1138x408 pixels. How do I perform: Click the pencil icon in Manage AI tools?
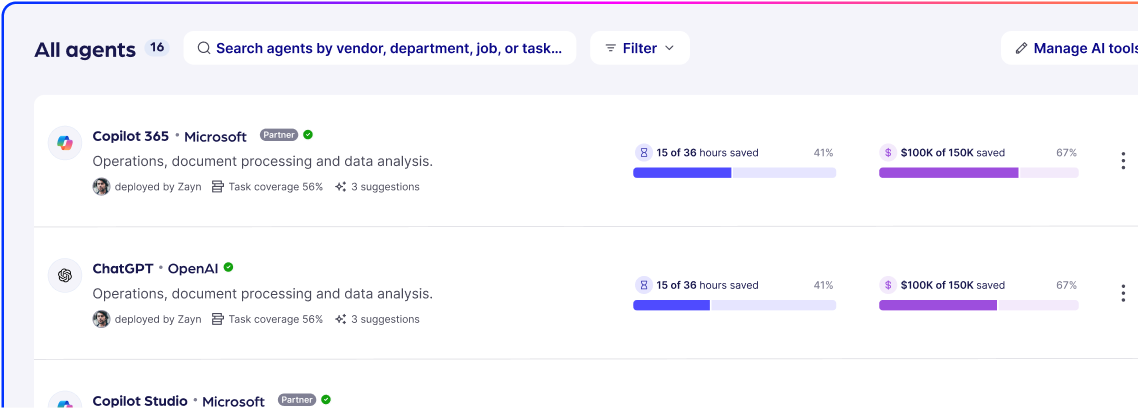[1021, 48]
